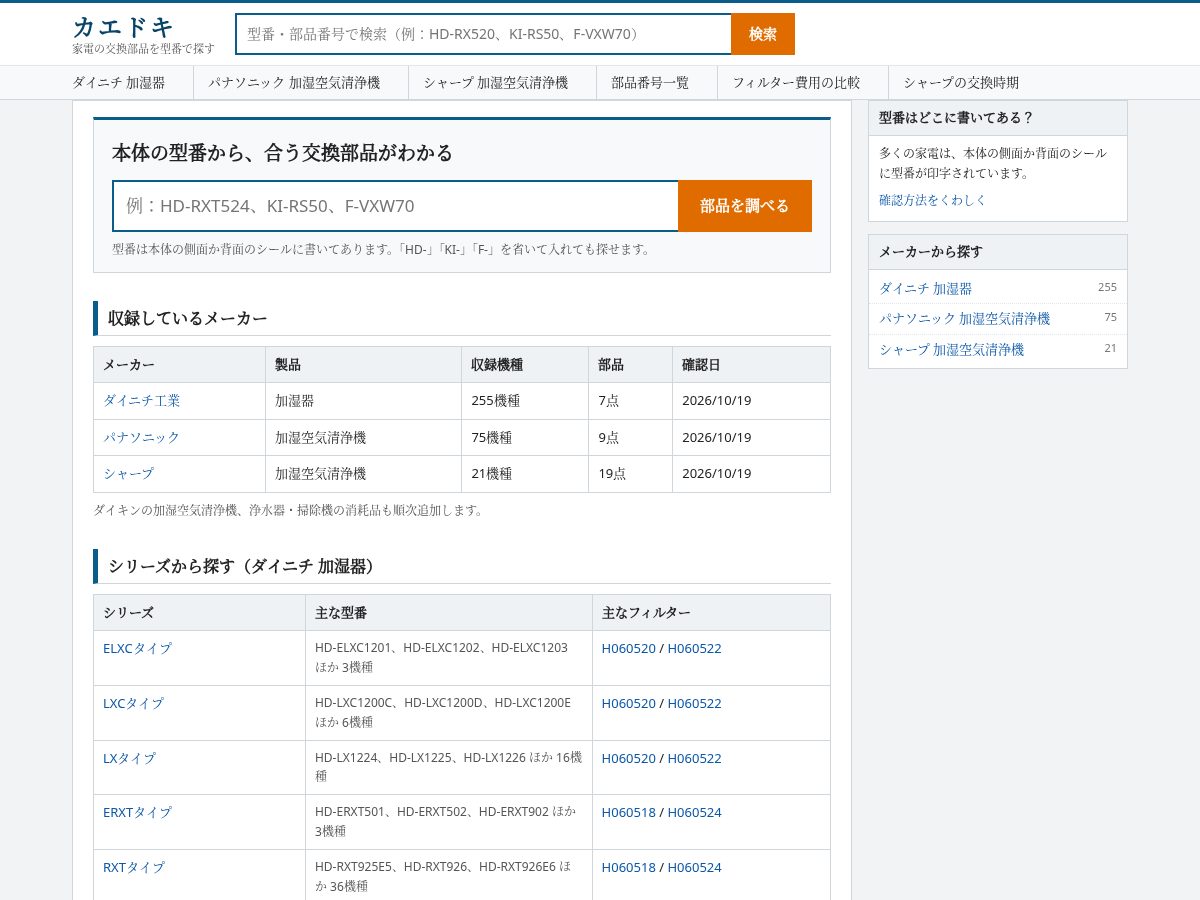Open H060518 filter in ERXTタイプ row
The image size is (1200, 900).
[629, 812]
